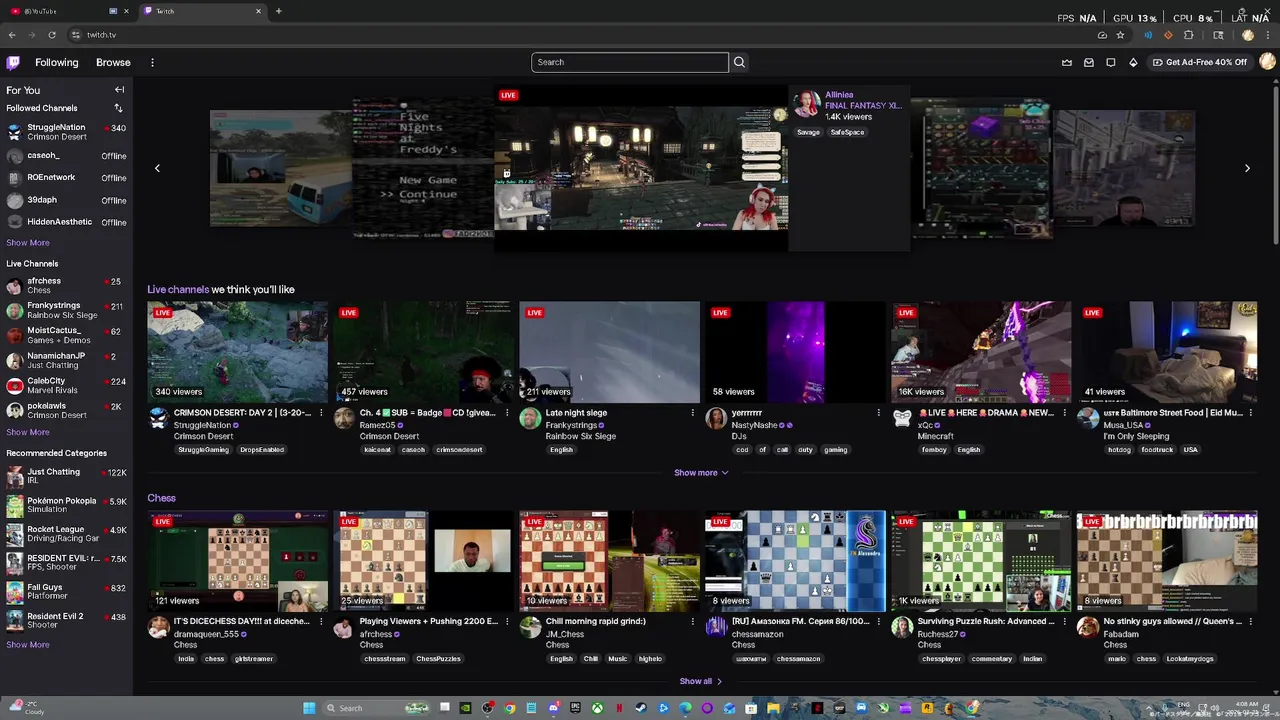The width and height of the screenshot is (1280, 720).
Task: Switch to the YouTube browser tab
Action: click(66, 11)
